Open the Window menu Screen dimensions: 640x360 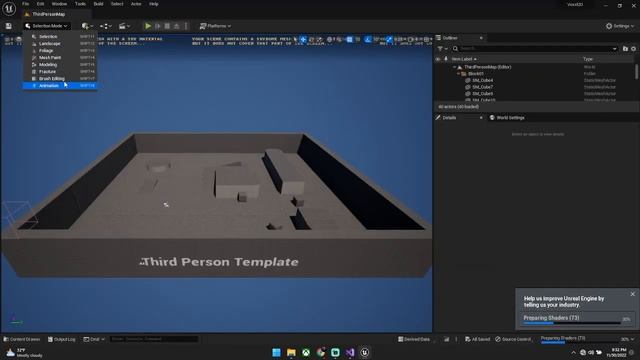[x=59, y=4]
